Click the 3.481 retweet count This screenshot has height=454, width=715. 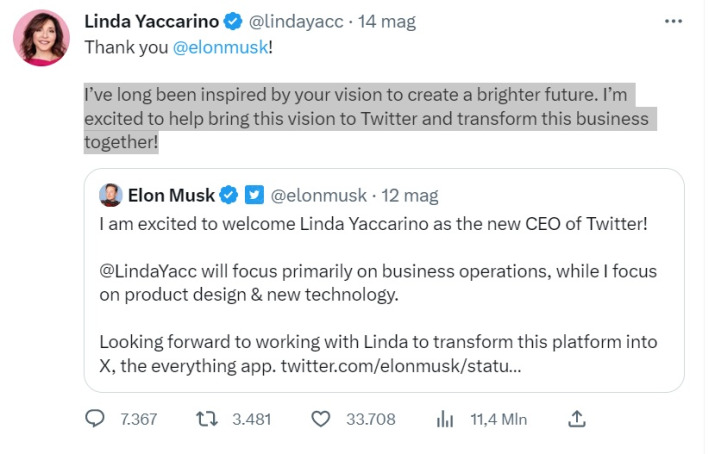tap(251, 419)
